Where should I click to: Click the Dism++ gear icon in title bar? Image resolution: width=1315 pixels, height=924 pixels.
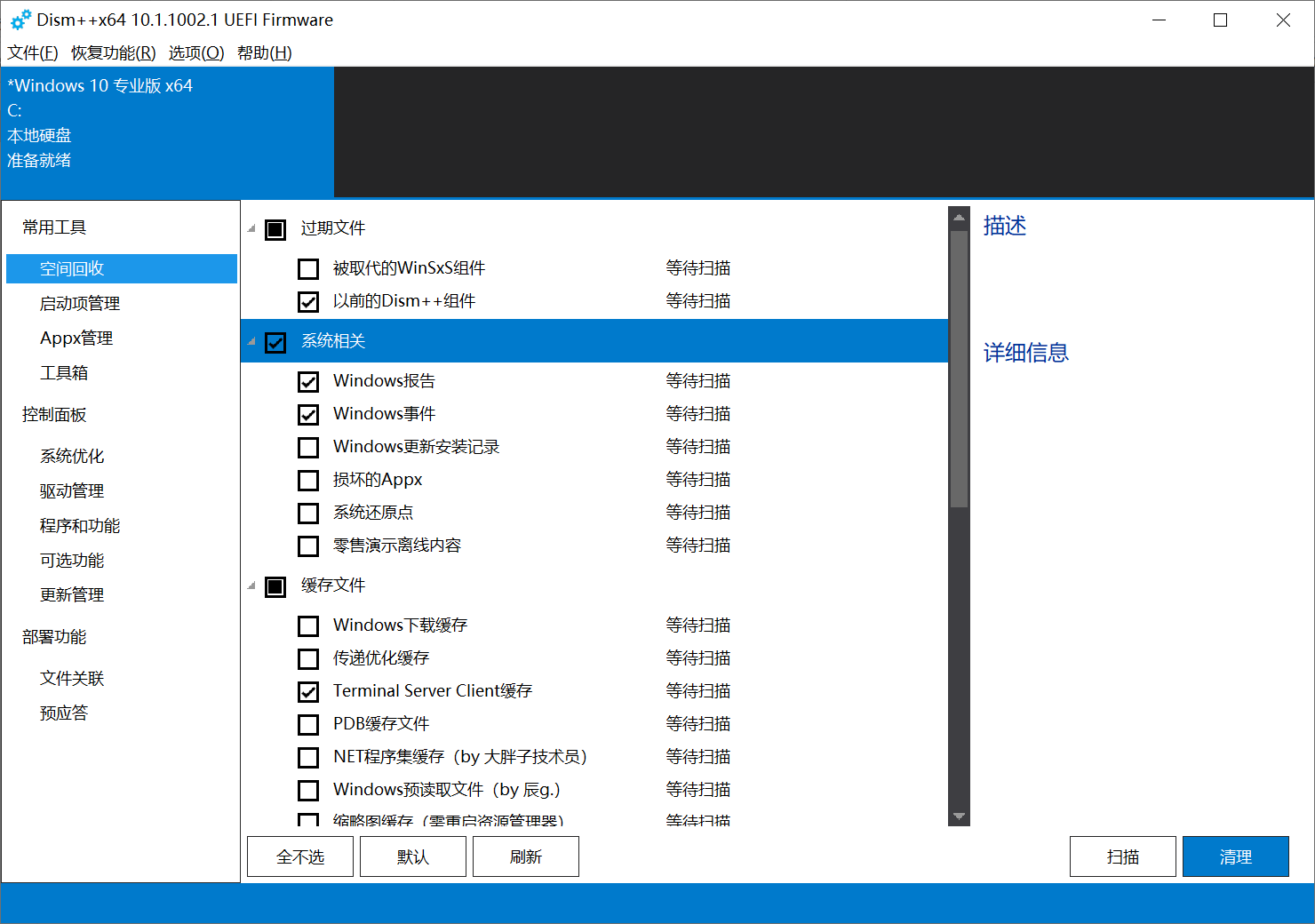click(x=20, y=20)
